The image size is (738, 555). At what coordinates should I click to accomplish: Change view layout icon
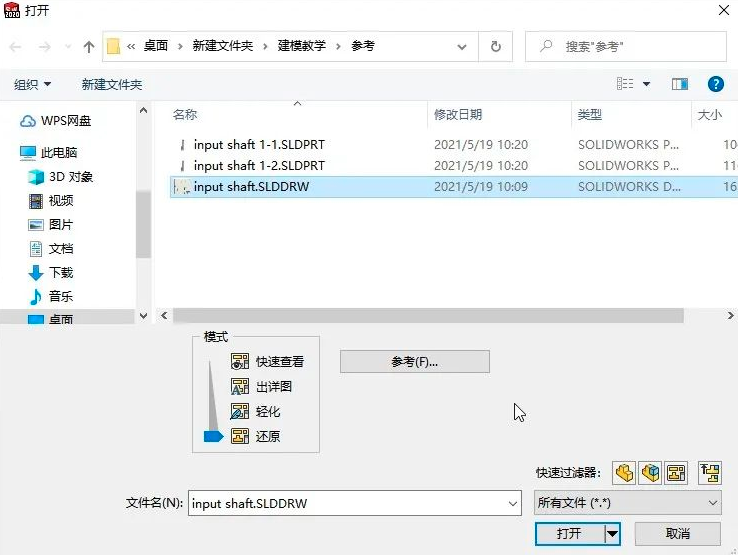[625, 84]
